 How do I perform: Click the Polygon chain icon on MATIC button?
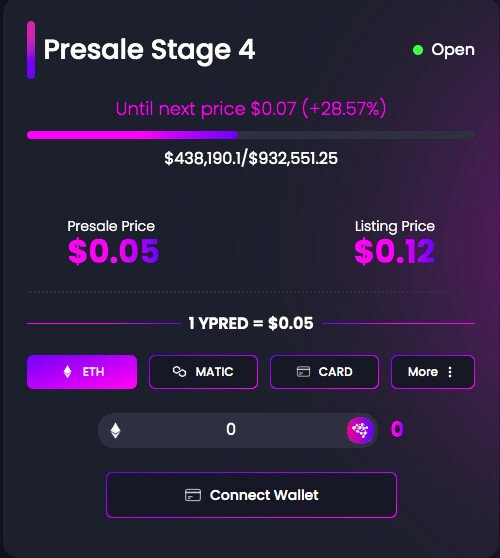point(179,372)
